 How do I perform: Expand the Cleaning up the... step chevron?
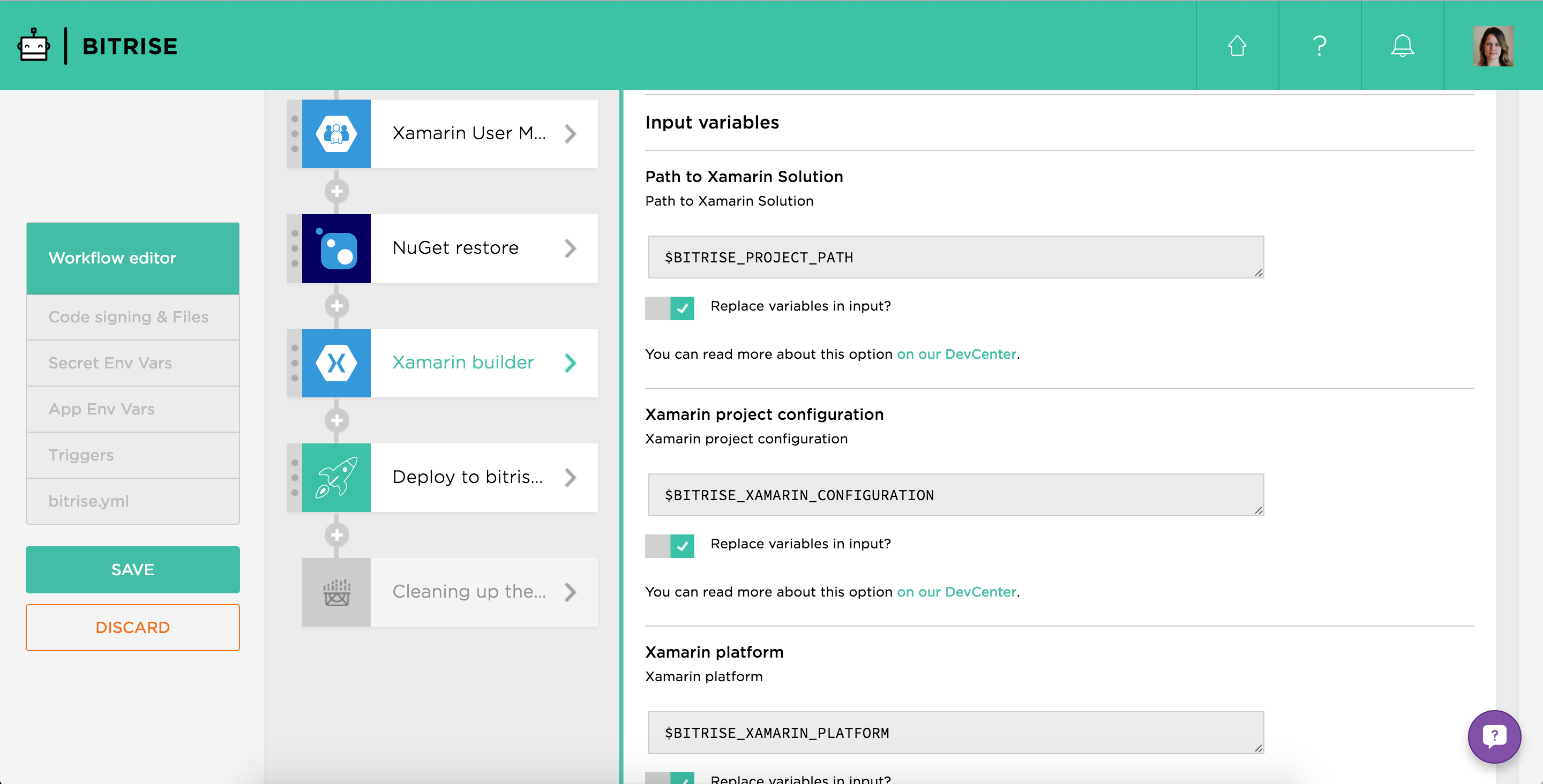coord(570,592)
